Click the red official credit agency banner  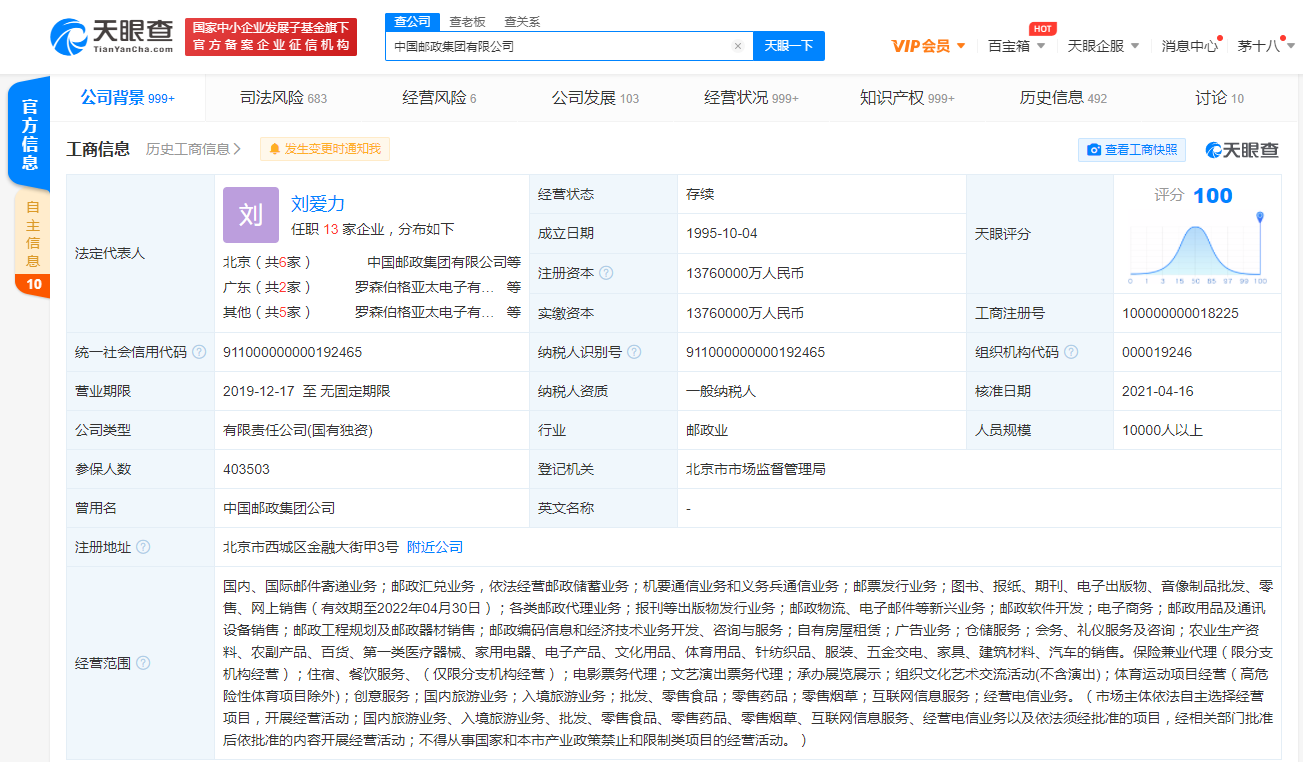pos(271,37)
